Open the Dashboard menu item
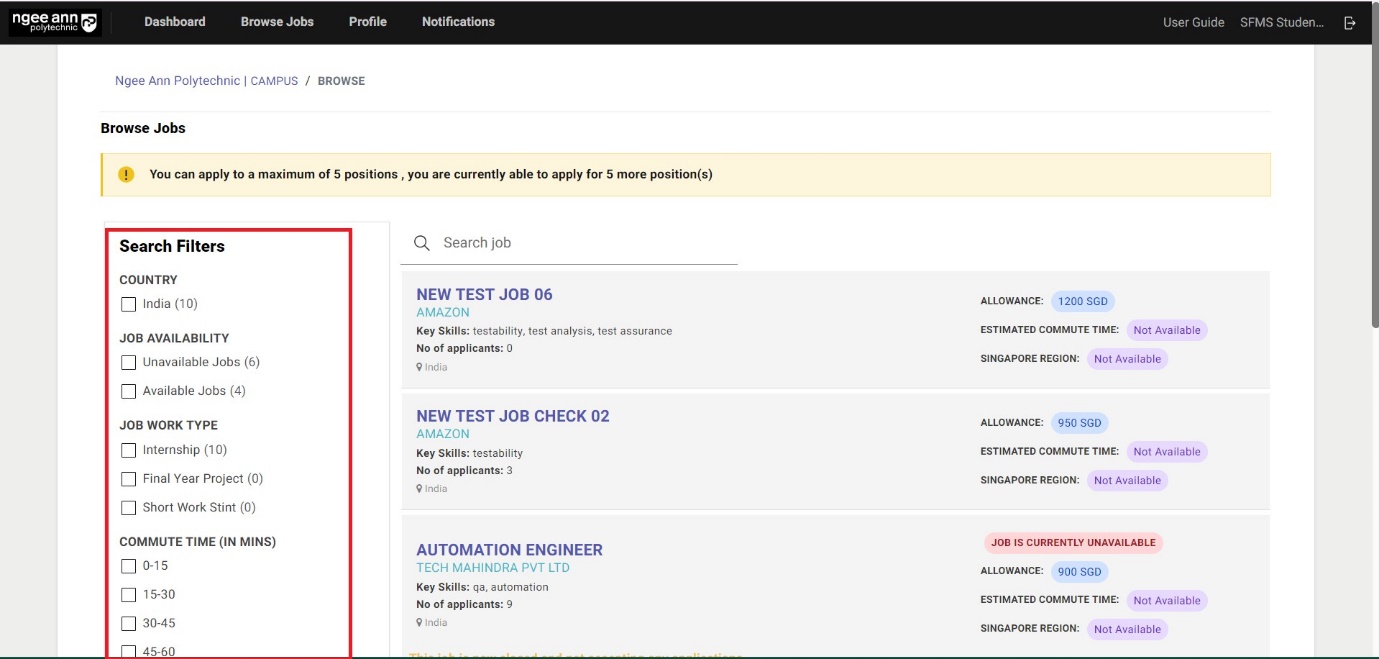Viewport: 1379px width, 659px height. point(175,22)
